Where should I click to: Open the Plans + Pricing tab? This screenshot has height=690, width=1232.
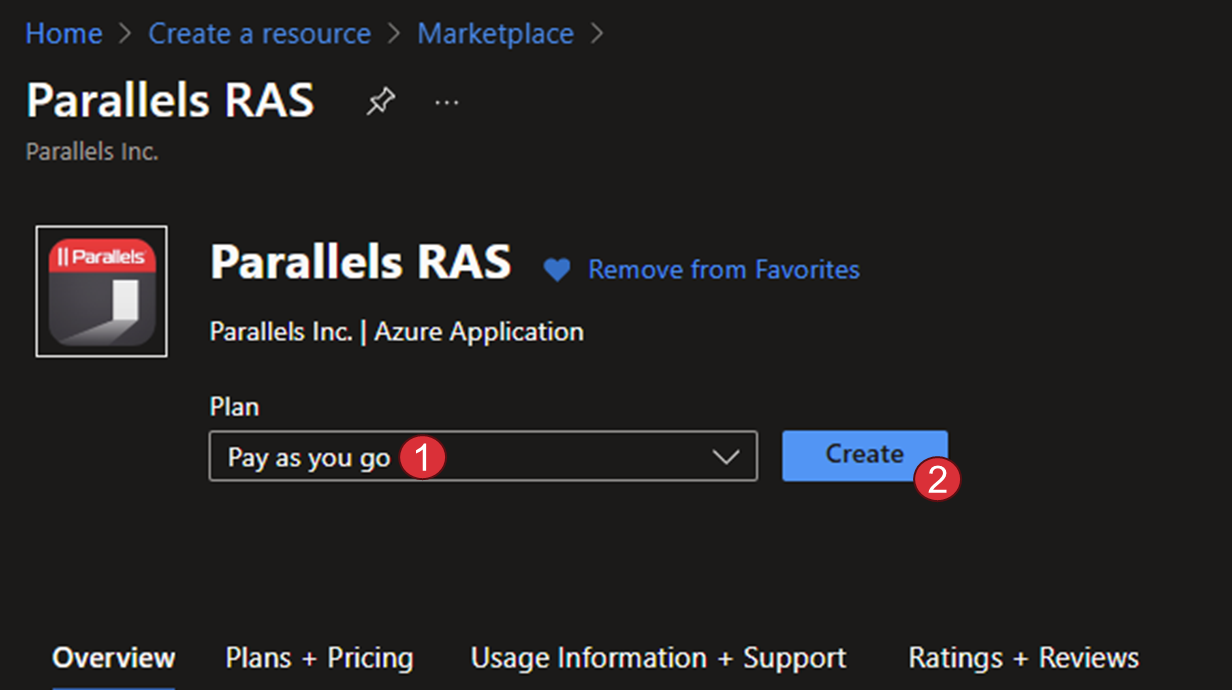click(x=319, y=658)
